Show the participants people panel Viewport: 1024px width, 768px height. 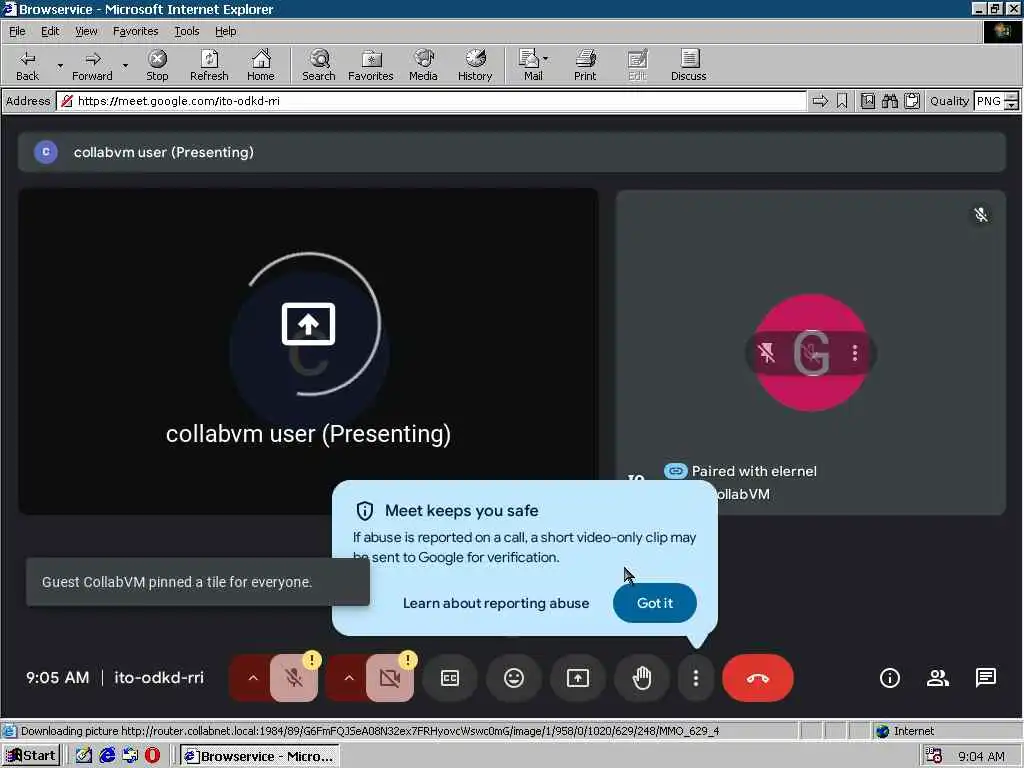tap(938, 678)
